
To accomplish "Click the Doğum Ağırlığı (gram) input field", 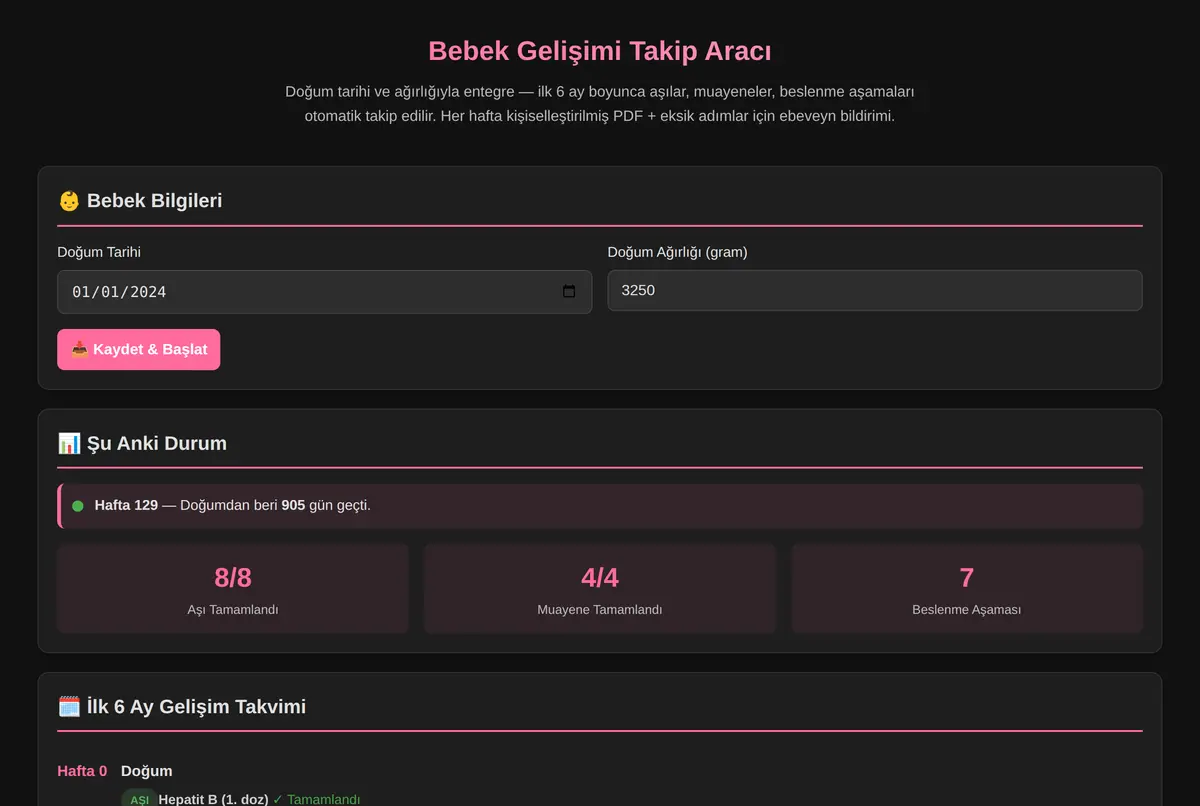I will (875, 290).
